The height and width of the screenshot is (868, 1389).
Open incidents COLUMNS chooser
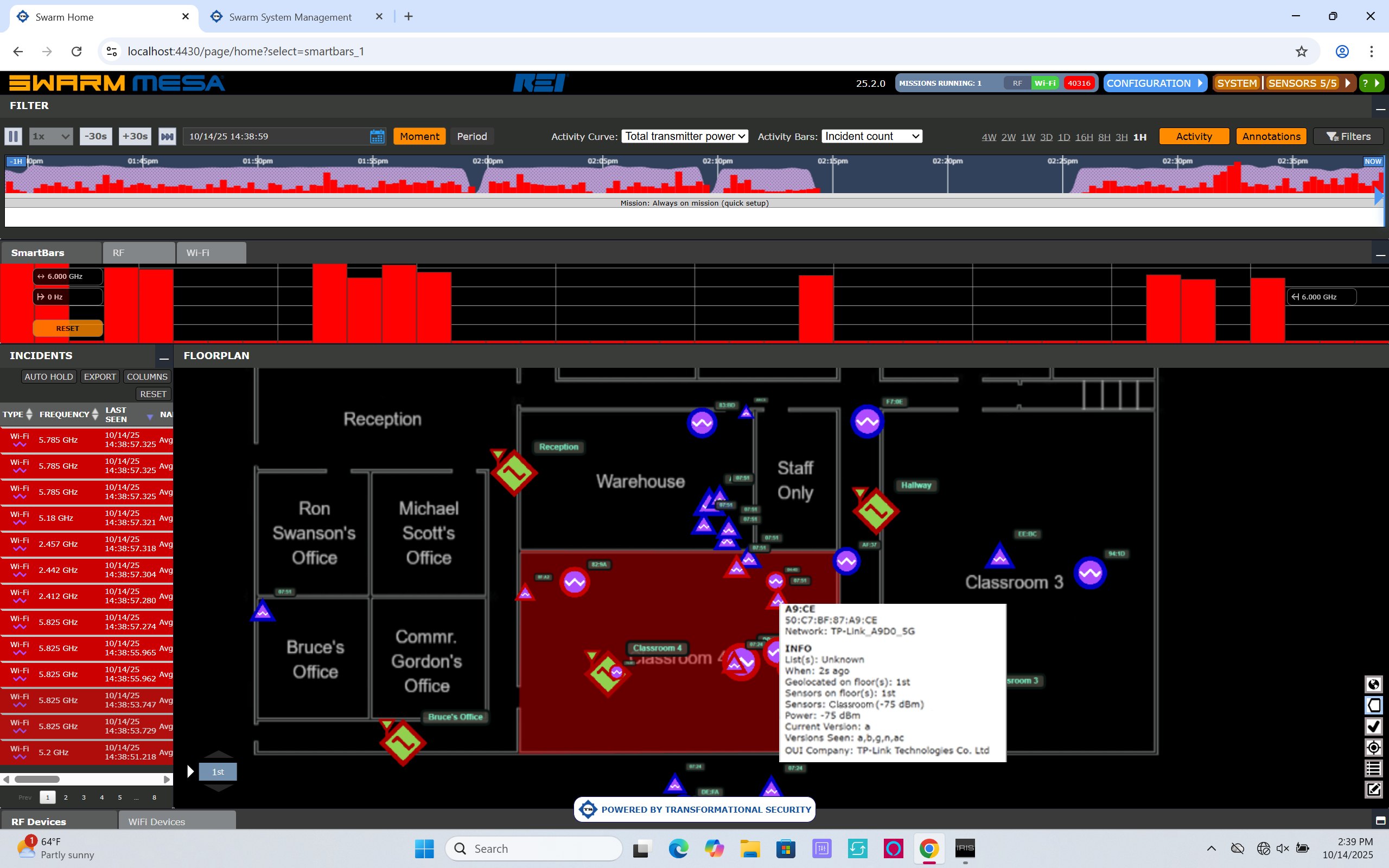147,376
